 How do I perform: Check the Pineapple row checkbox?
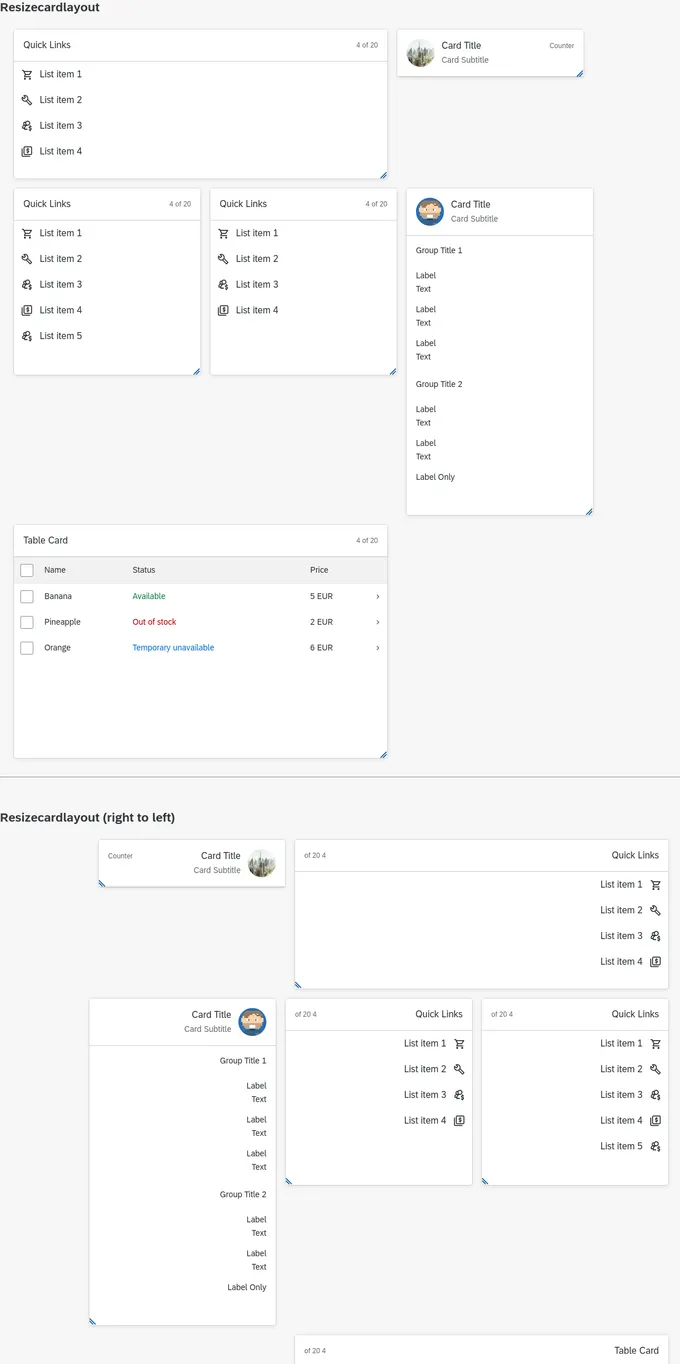(x=27, y=622)
